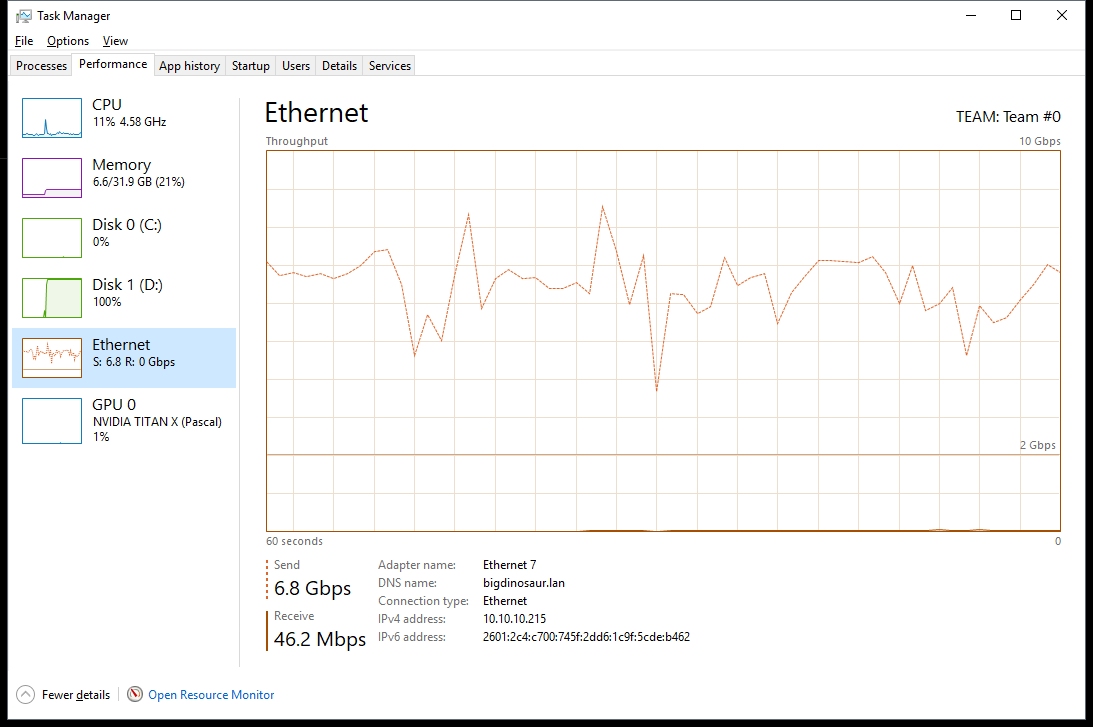The width and height of the screenshot is (1093, 727).
Task: Open the File menu
Action: (24, 41)
